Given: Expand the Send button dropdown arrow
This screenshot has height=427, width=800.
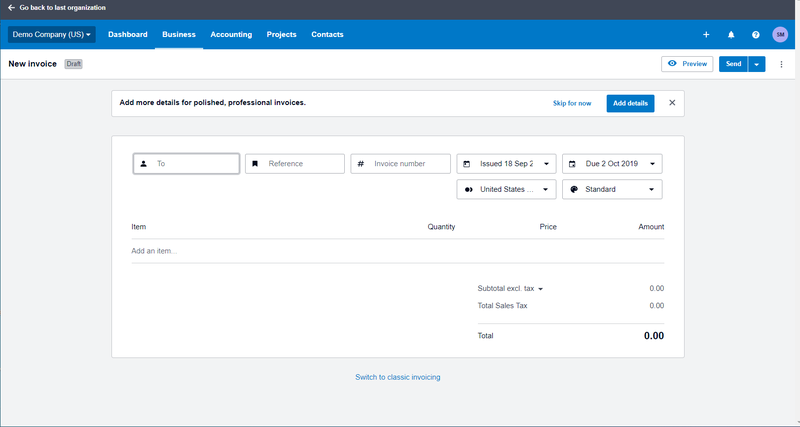Looking at the screenshot, I should [757, 64].
